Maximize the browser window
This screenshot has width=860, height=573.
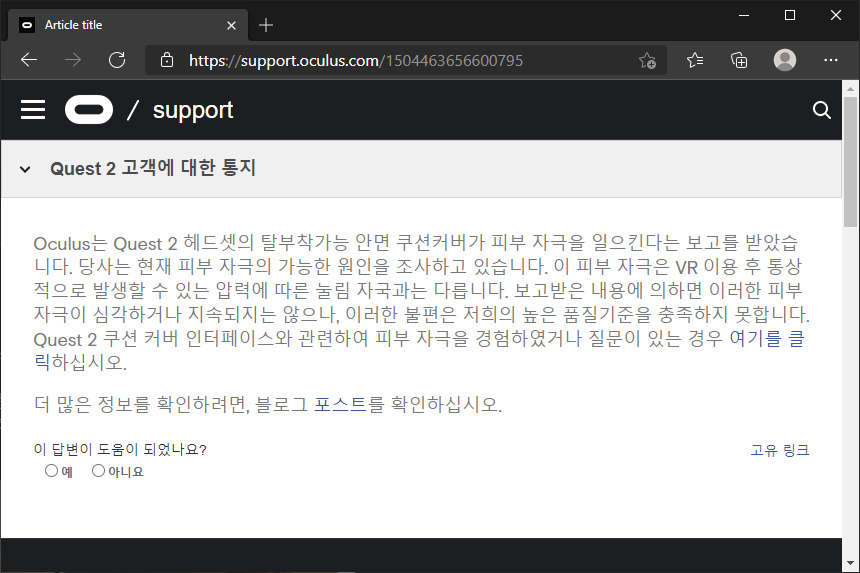click(x=790, y=15)
